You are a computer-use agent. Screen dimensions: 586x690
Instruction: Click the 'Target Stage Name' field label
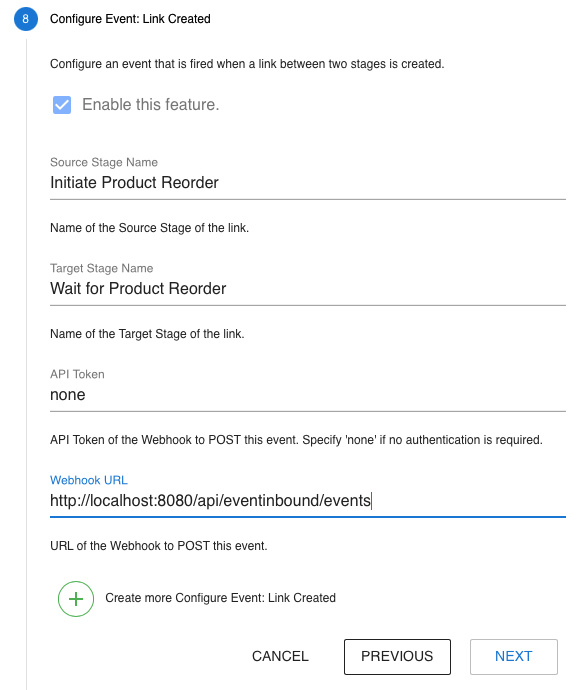pos(102,268)
